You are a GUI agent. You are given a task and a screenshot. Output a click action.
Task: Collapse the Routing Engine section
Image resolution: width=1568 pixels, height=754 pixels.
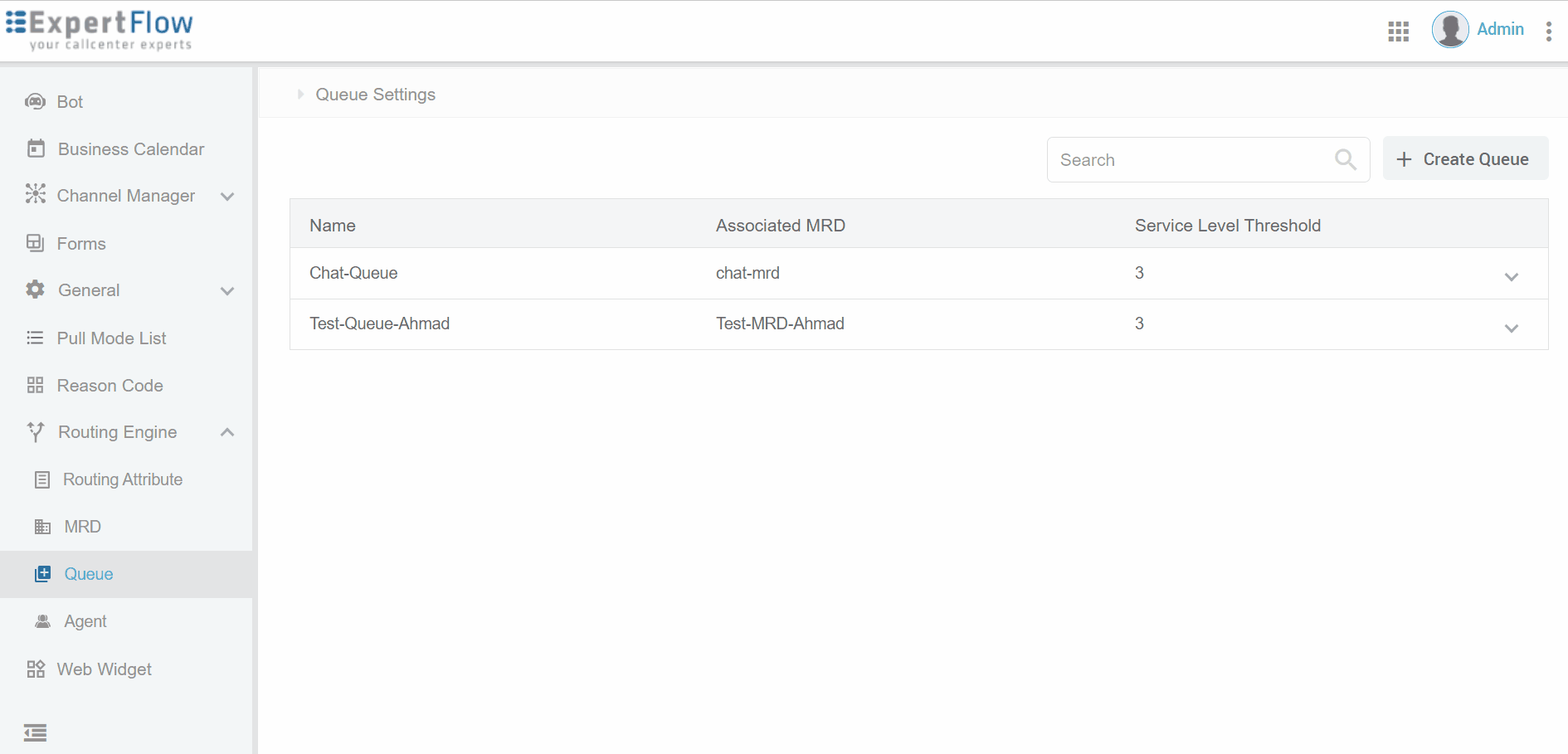[x=227, y=431]
